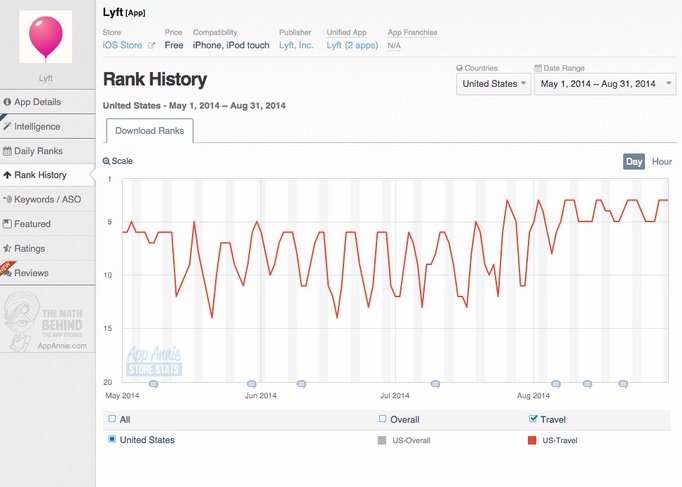
Task: Click the Keywords / ASO sidebar icon
Action: tap(7, 200)
